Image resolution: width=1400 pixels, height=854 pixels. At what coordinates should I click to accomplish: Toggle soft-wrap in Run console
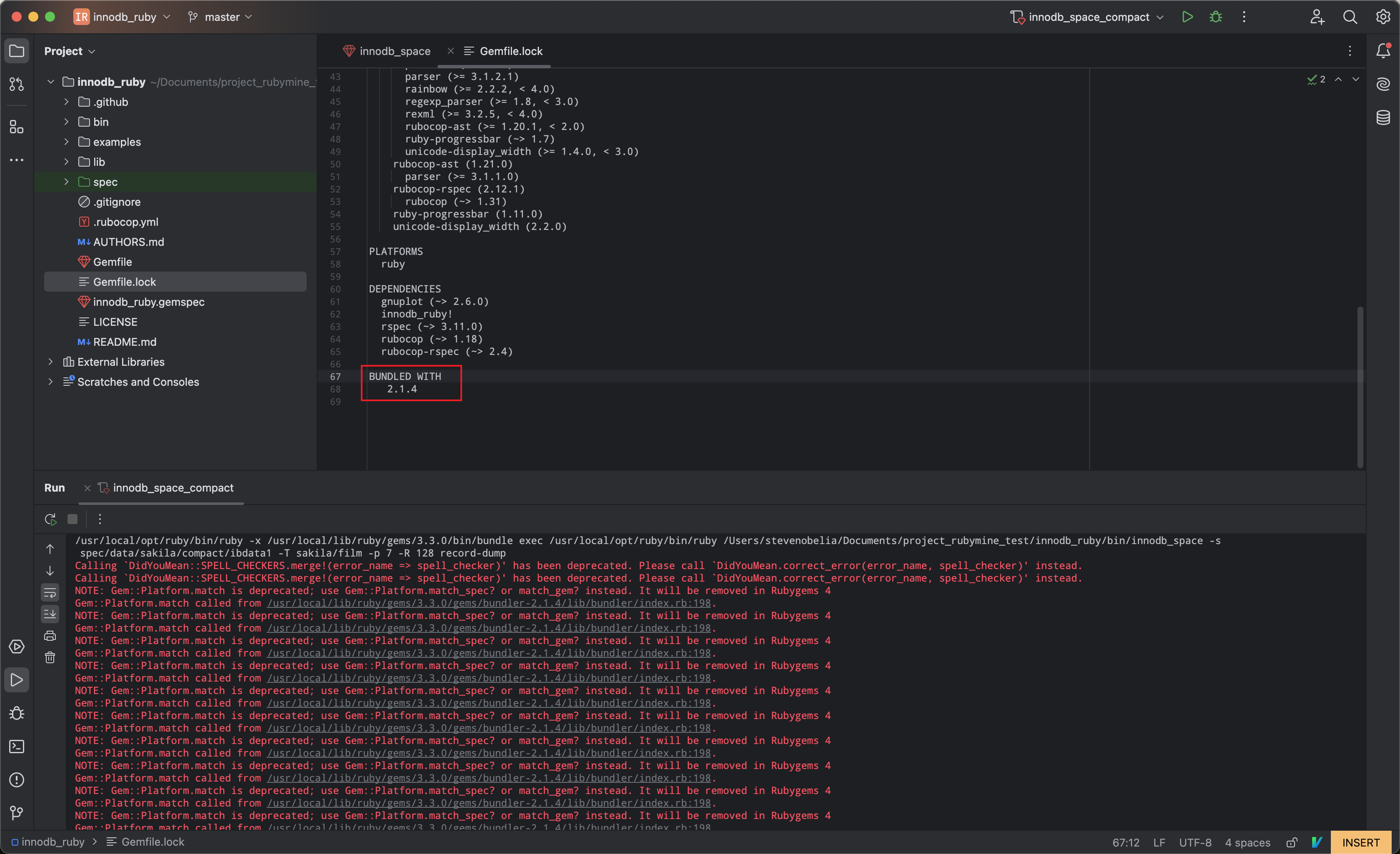(50, 593)
